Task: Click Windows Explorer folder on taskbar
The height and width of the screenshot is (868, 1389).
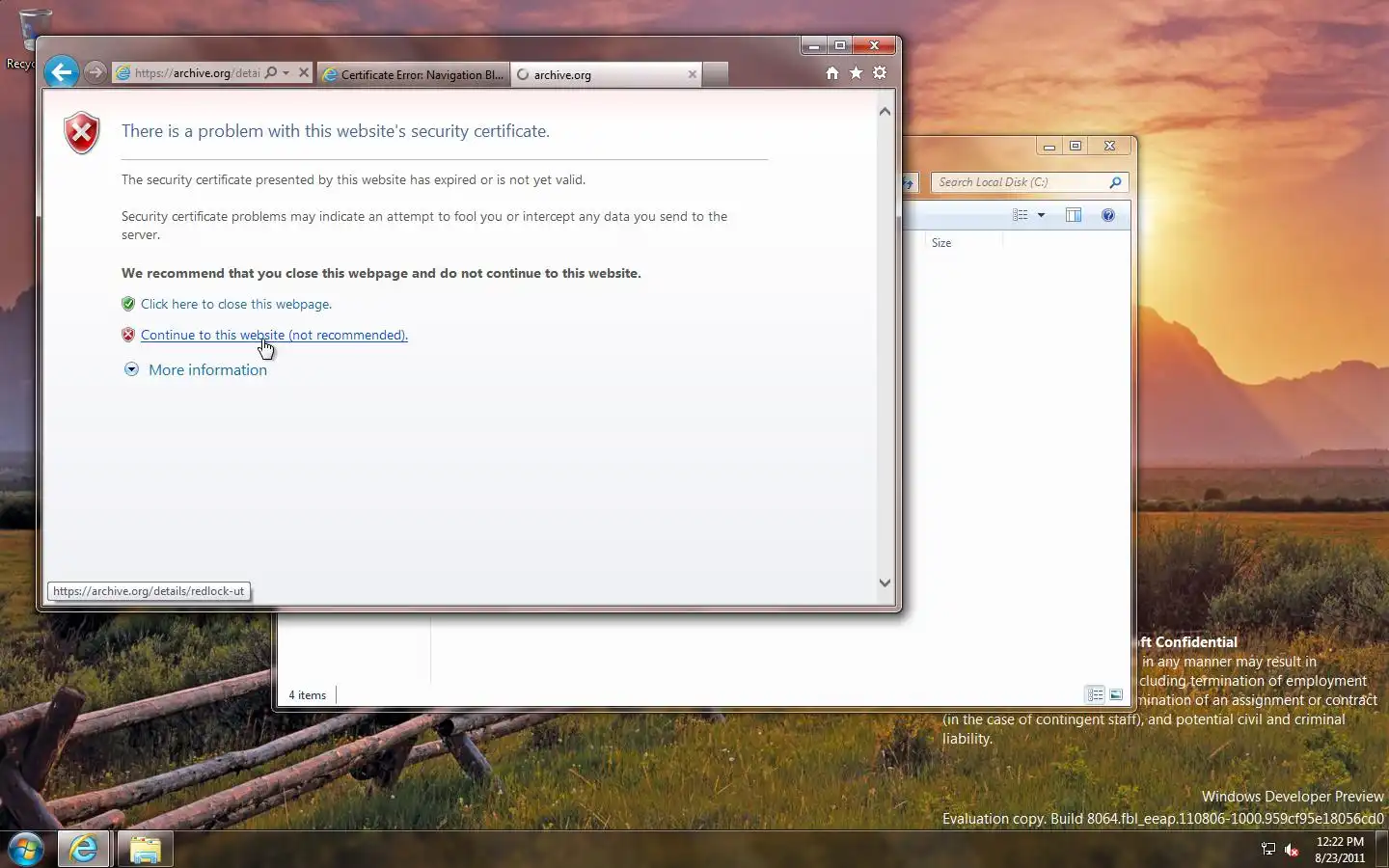Action: click(146, 850)
